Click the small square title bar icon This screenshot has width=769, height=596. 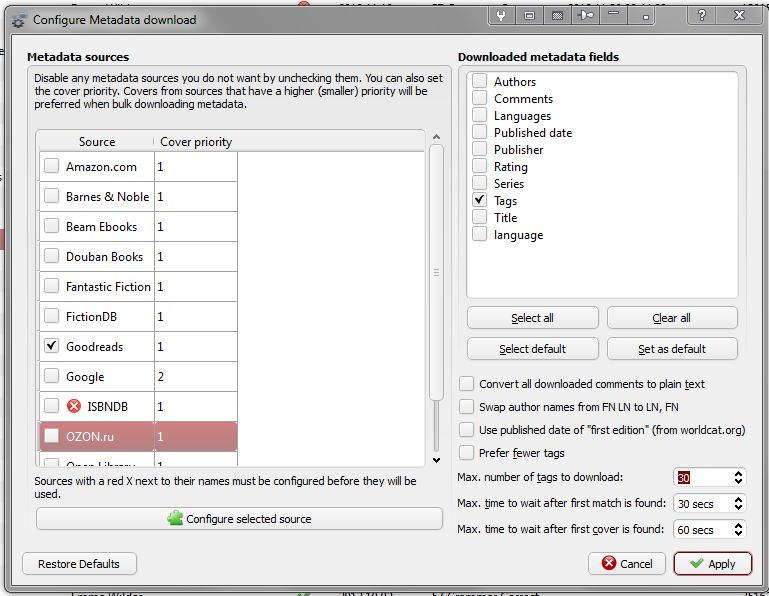(x=645, y=16)
